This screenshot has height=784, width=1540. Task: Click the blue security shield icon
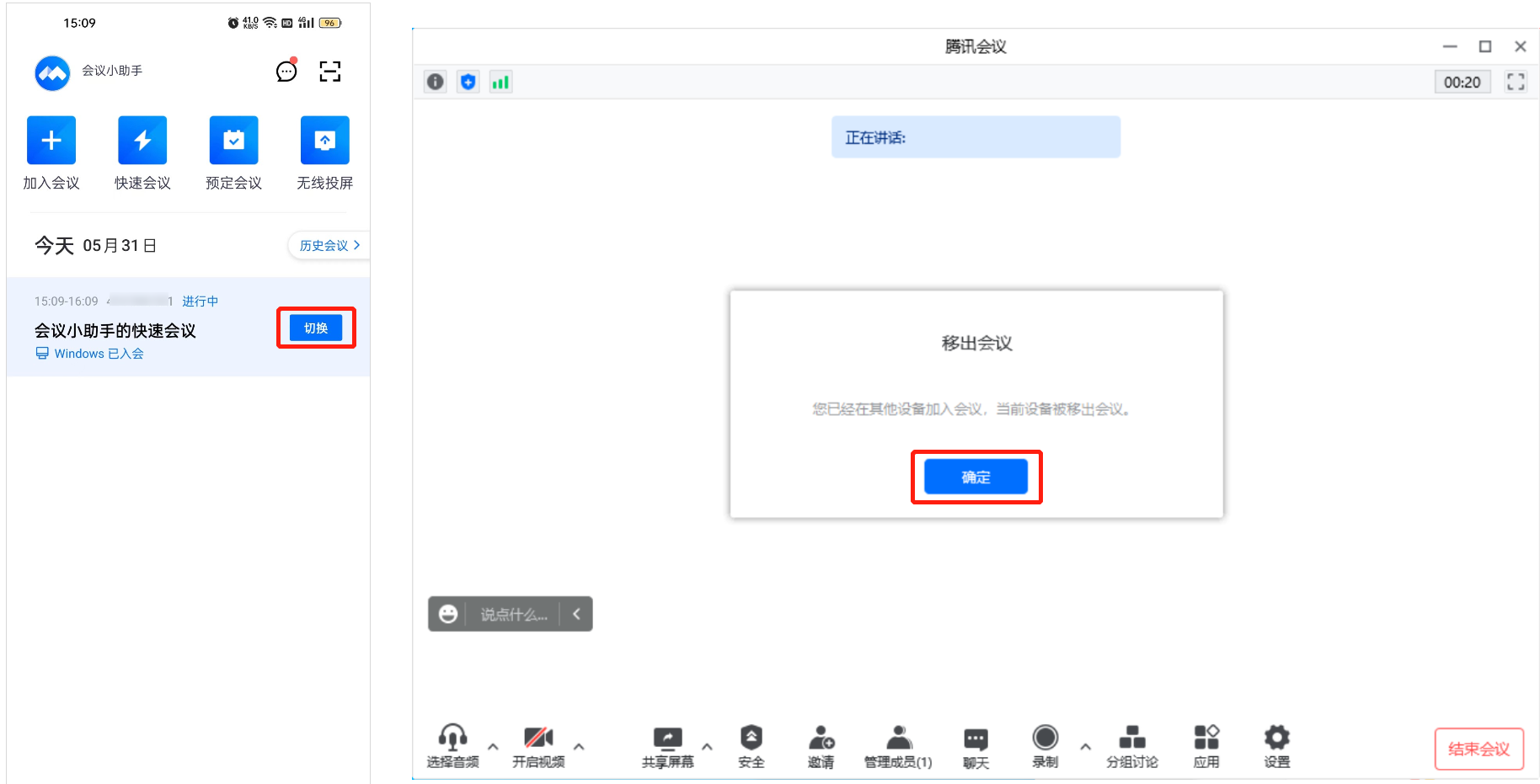pyautogui.click(x=468, y=82)
